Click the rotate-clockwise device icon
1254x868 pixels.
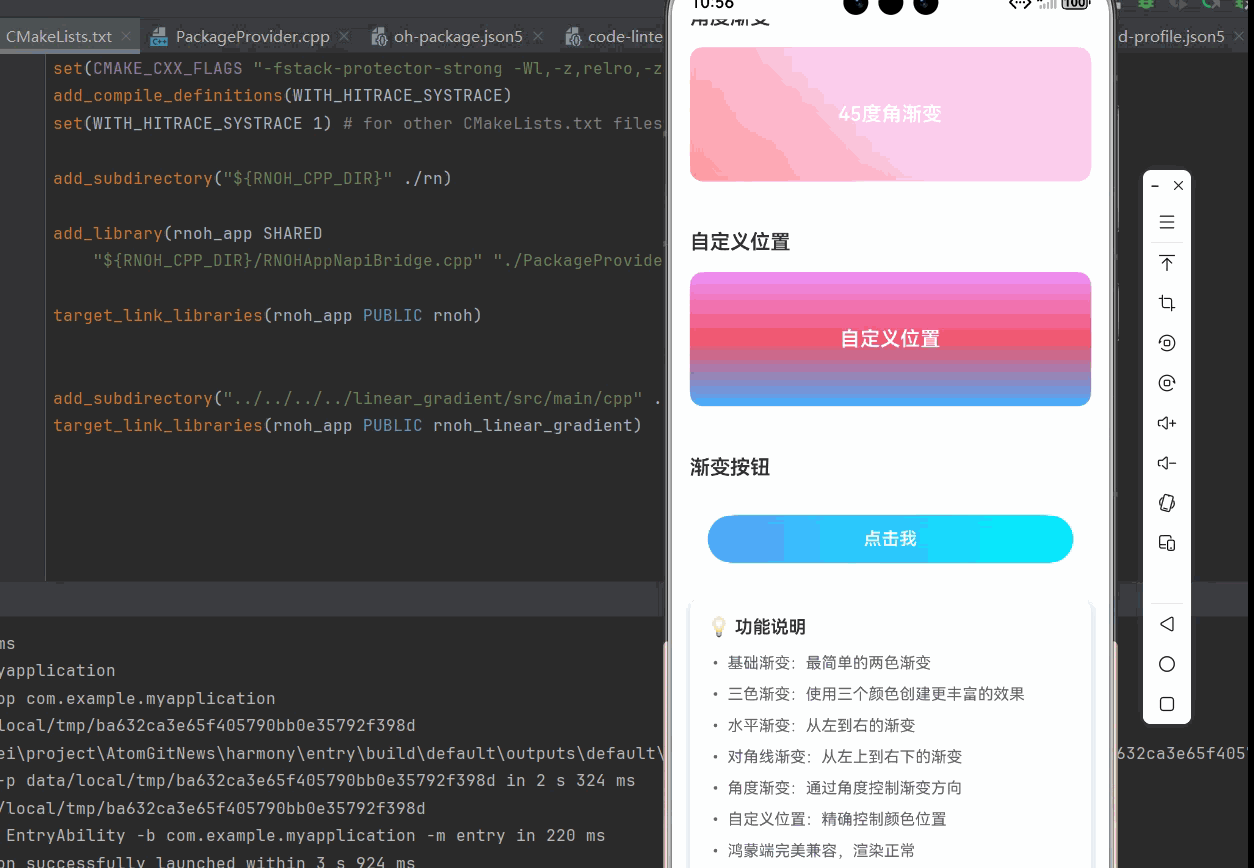click(1167, 383)
